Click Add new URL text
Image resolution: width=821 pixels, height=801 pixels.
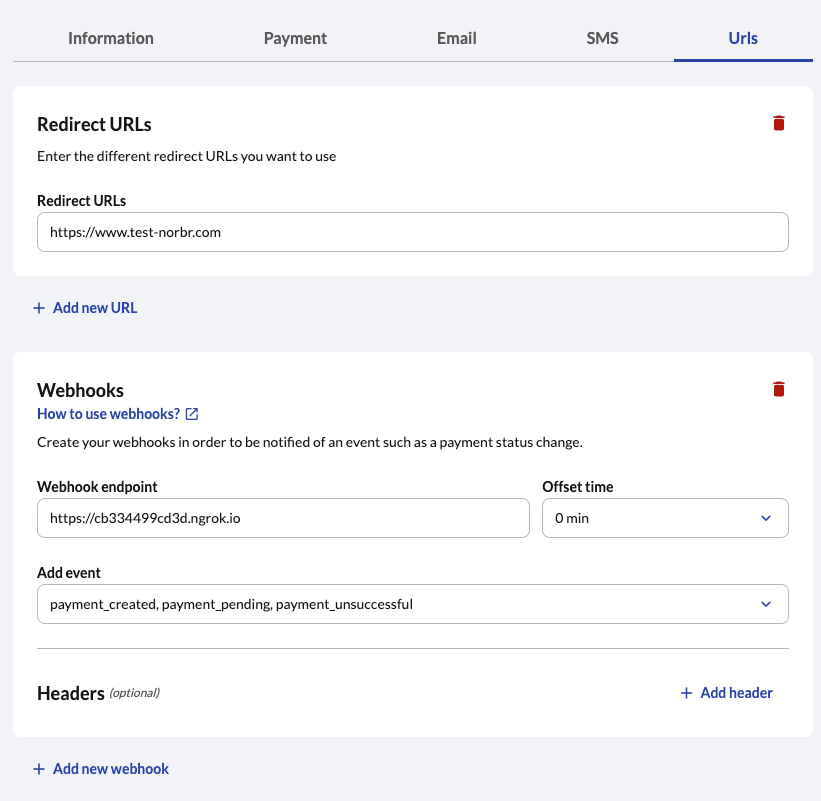point(95,308)
